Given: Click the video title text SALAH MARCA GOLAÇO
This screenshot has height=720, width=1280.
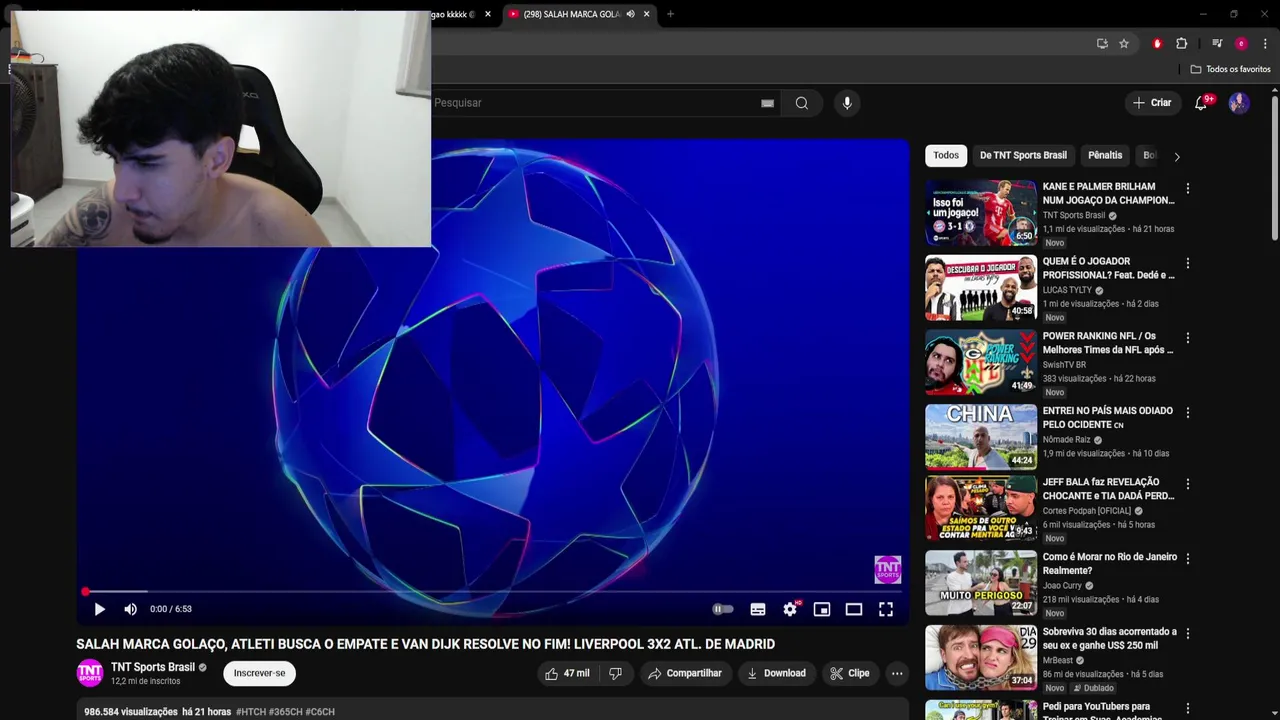Looking at the screenshot, I should click(x=425, y=644).
